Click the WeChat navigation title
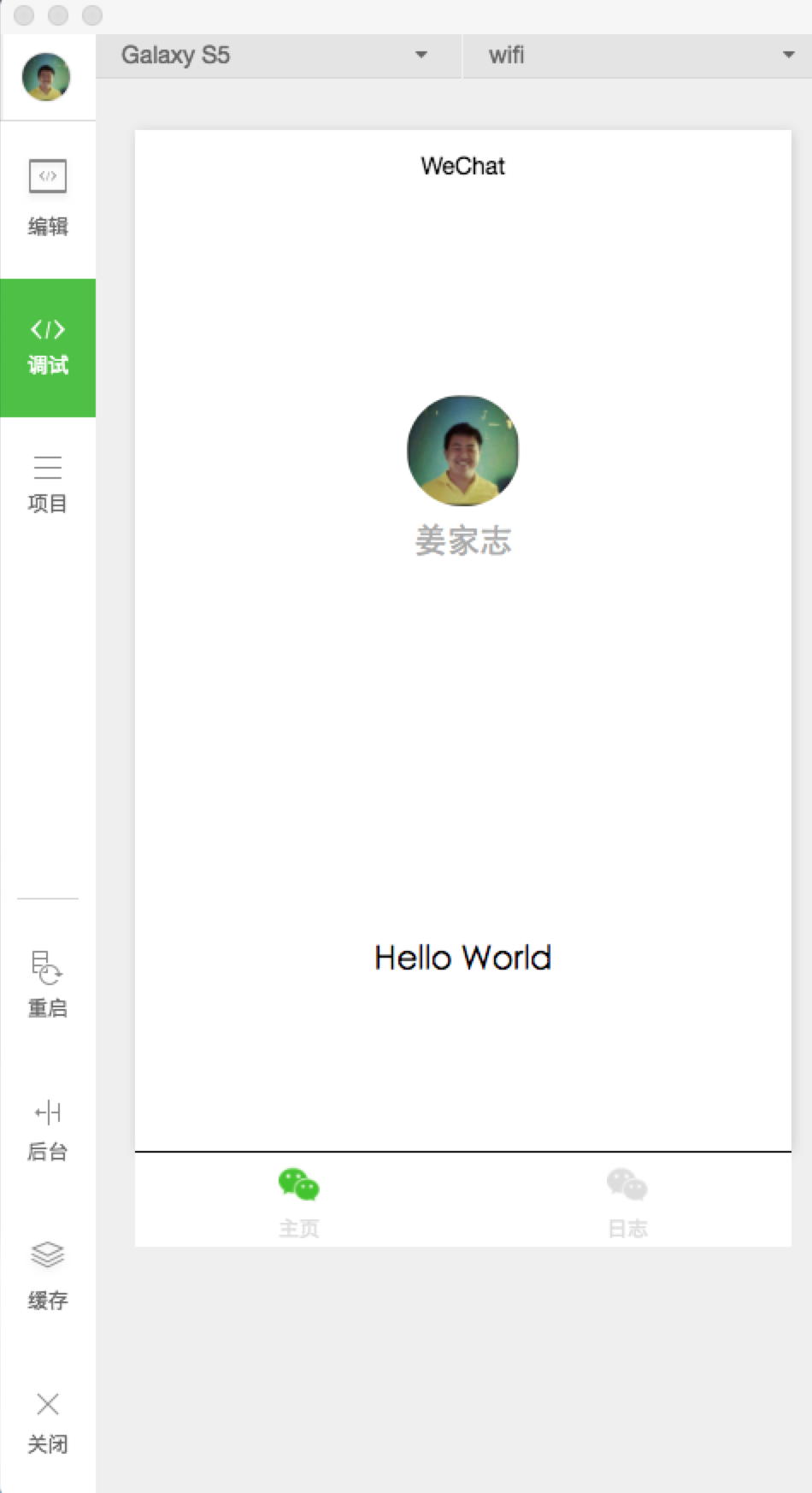812x1493 pixels. (462, 166)
